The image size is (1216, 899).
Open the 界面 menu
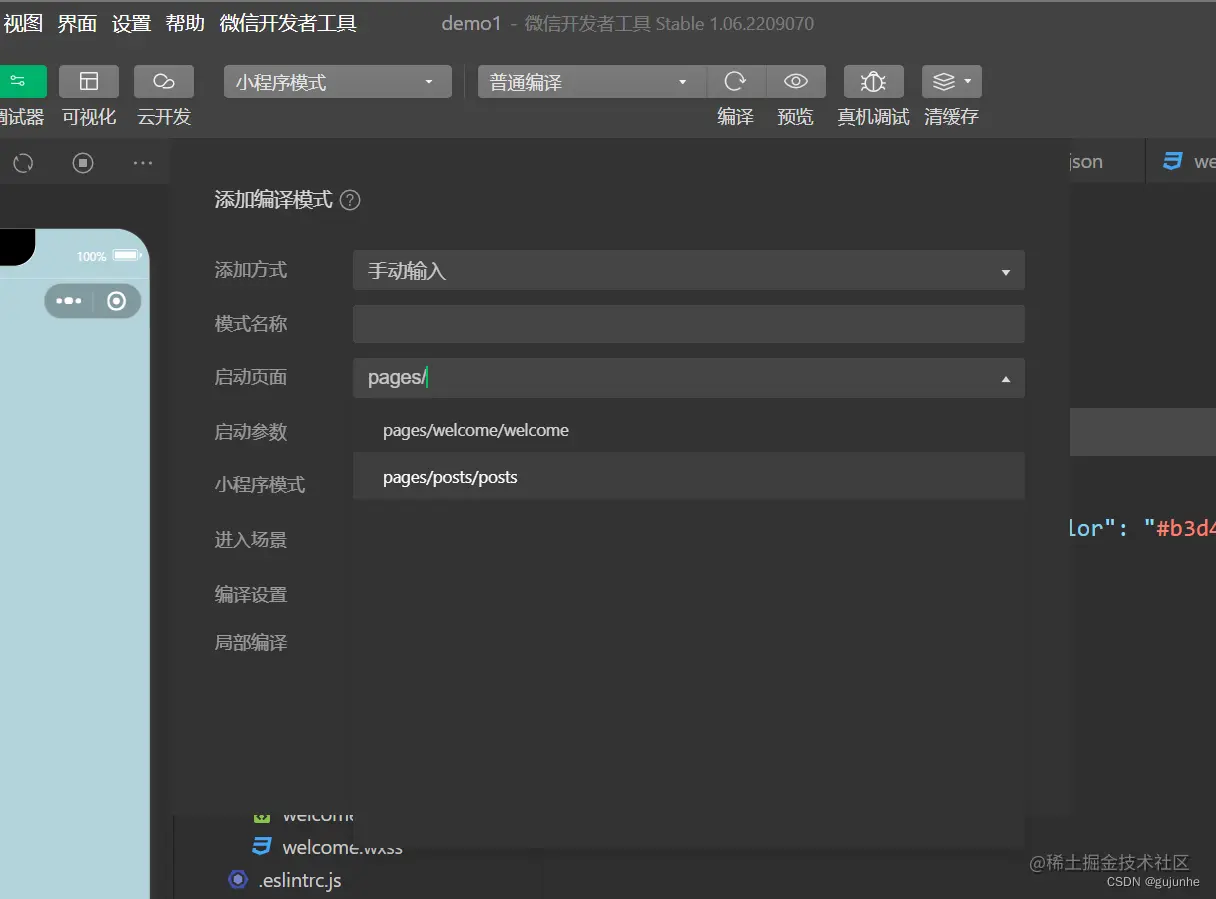tap(77, 23)
